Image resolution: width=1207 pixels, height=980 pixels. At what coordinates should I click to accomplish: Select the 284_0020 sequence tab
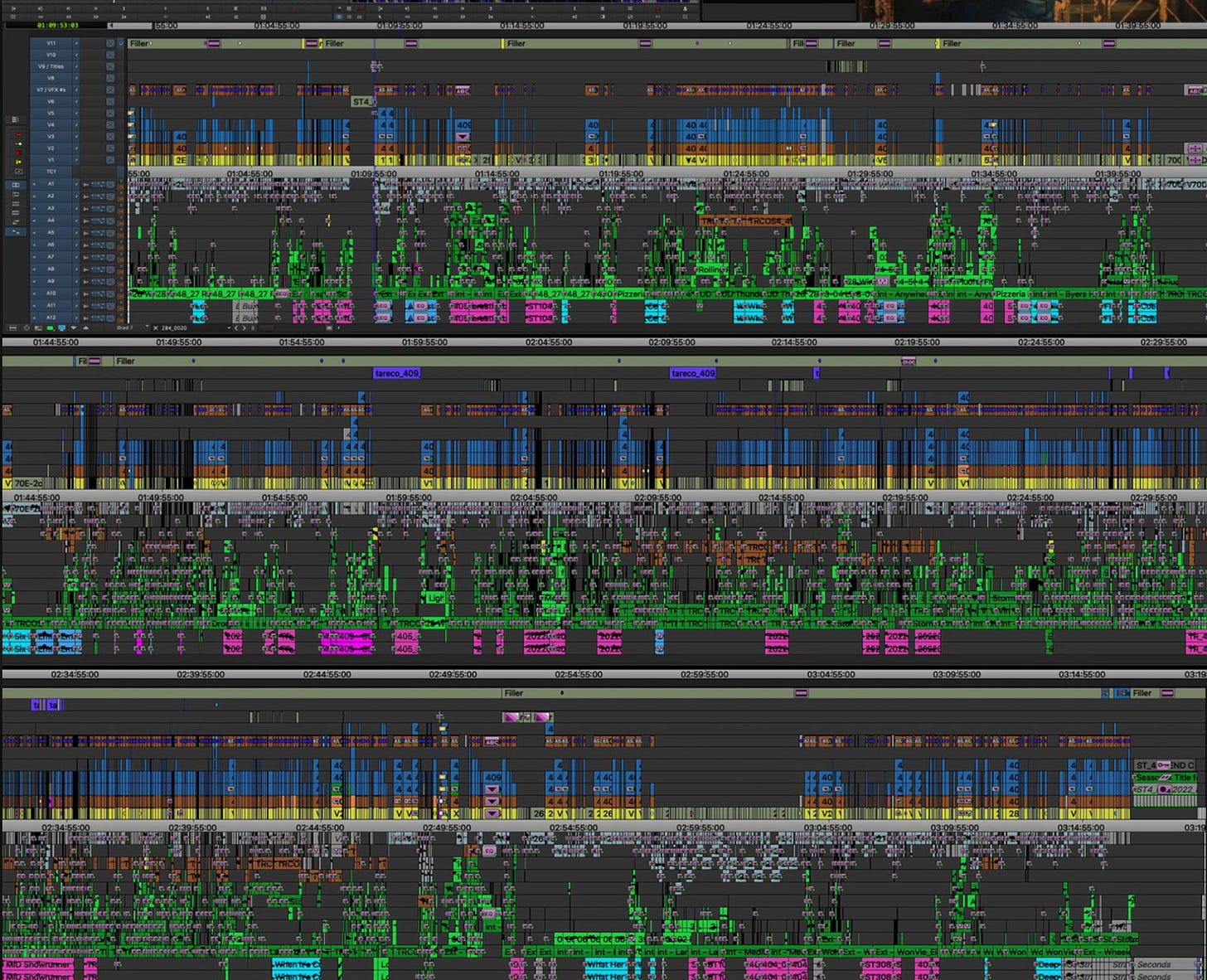point(174,327)
